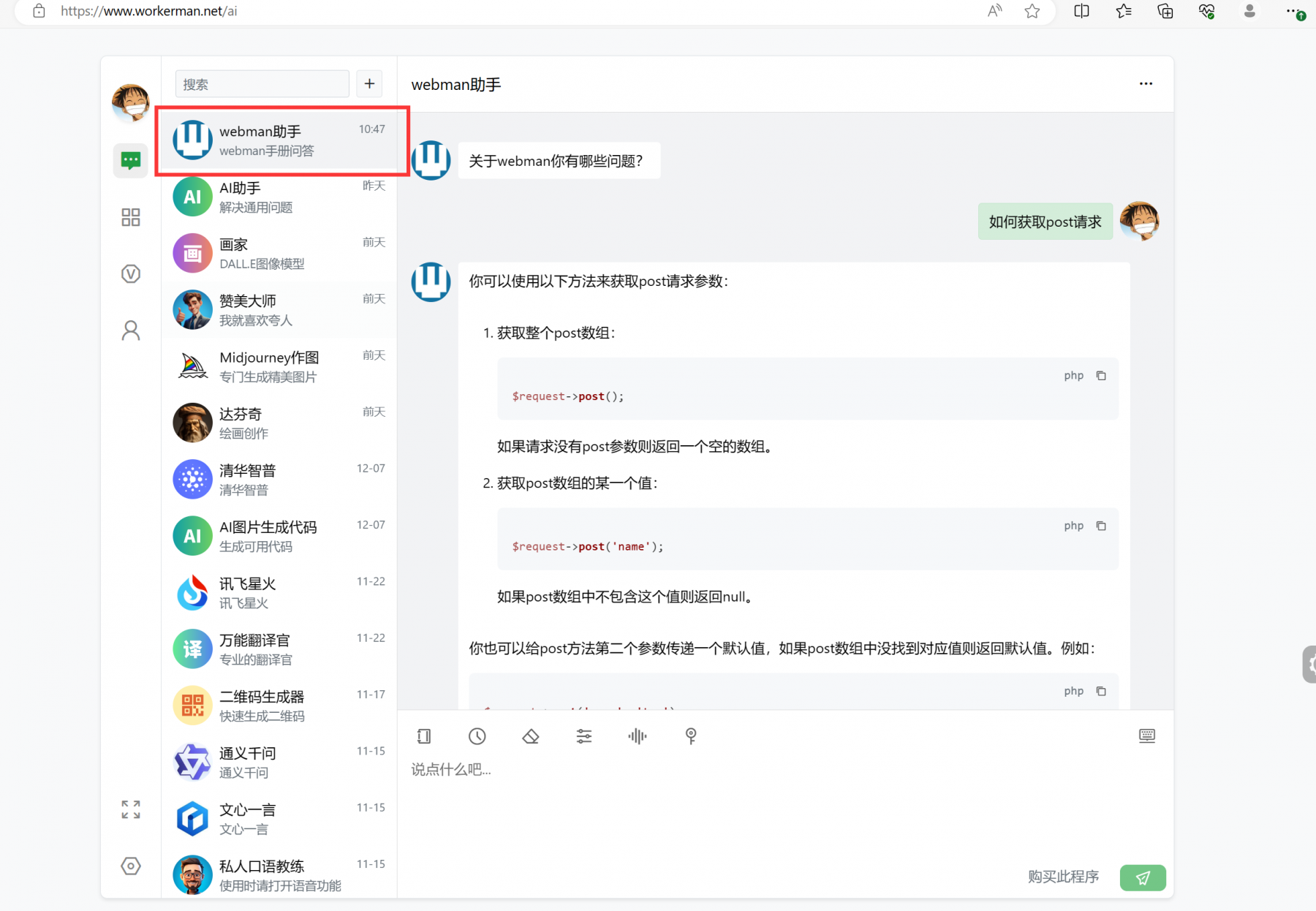Add new chat with plus button

(370, 84)
